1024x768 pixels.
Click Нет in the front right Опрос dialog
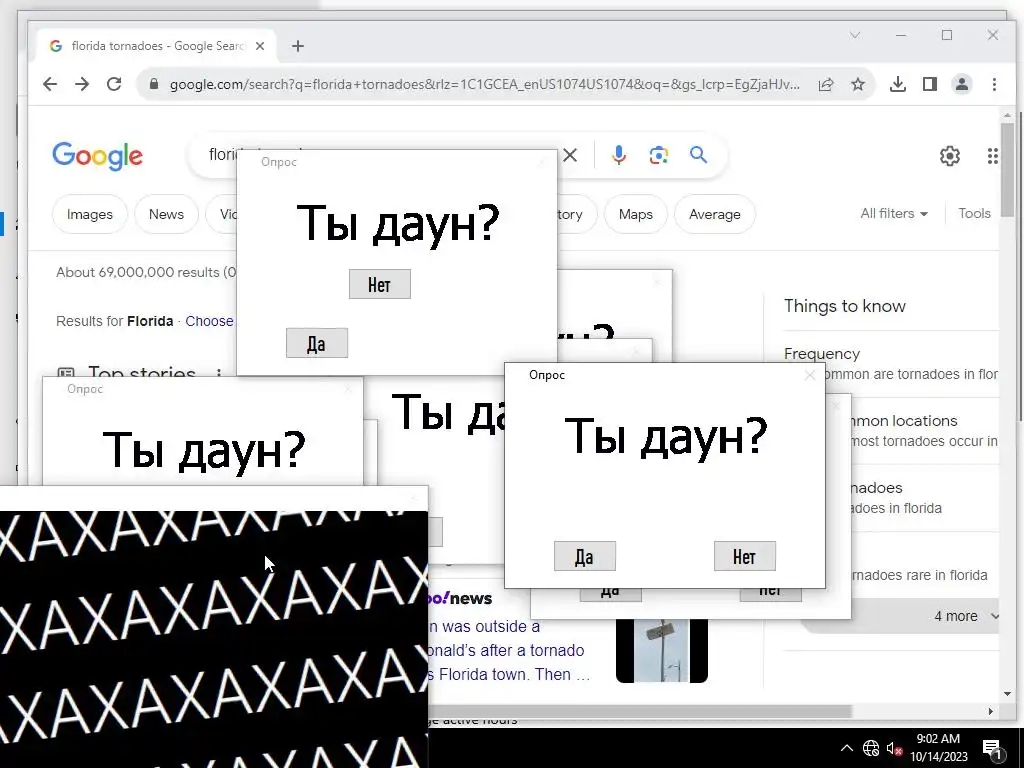(744, 556)
